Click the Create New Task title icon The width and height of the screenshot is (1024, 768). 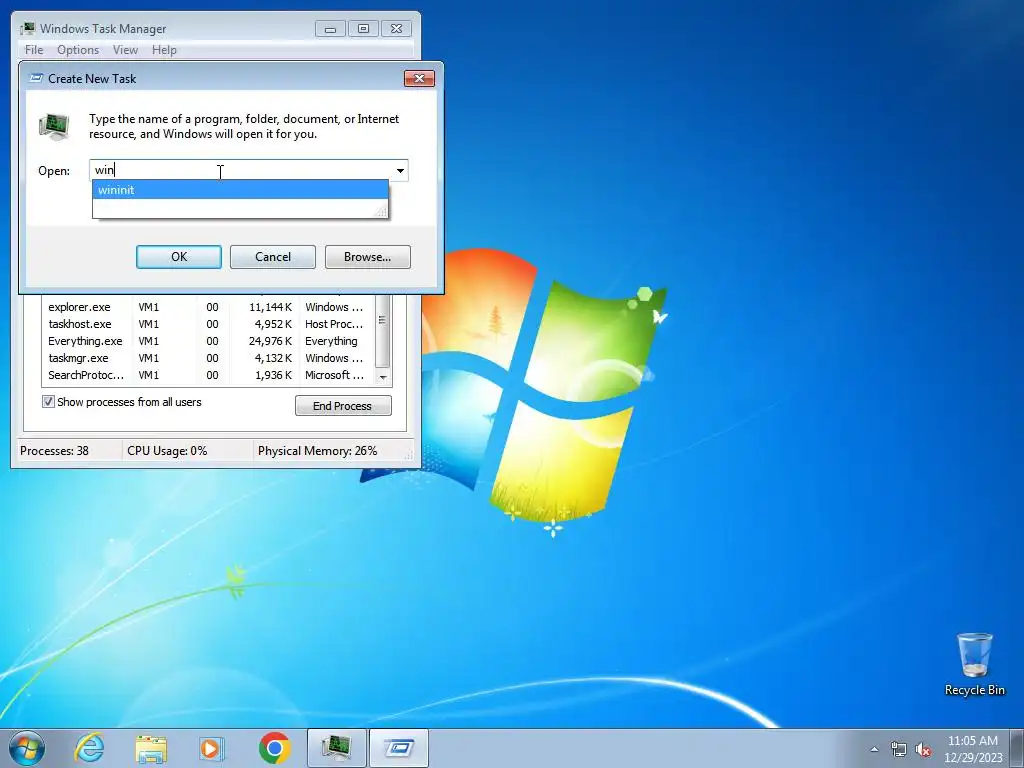click(x=37, y=78)
